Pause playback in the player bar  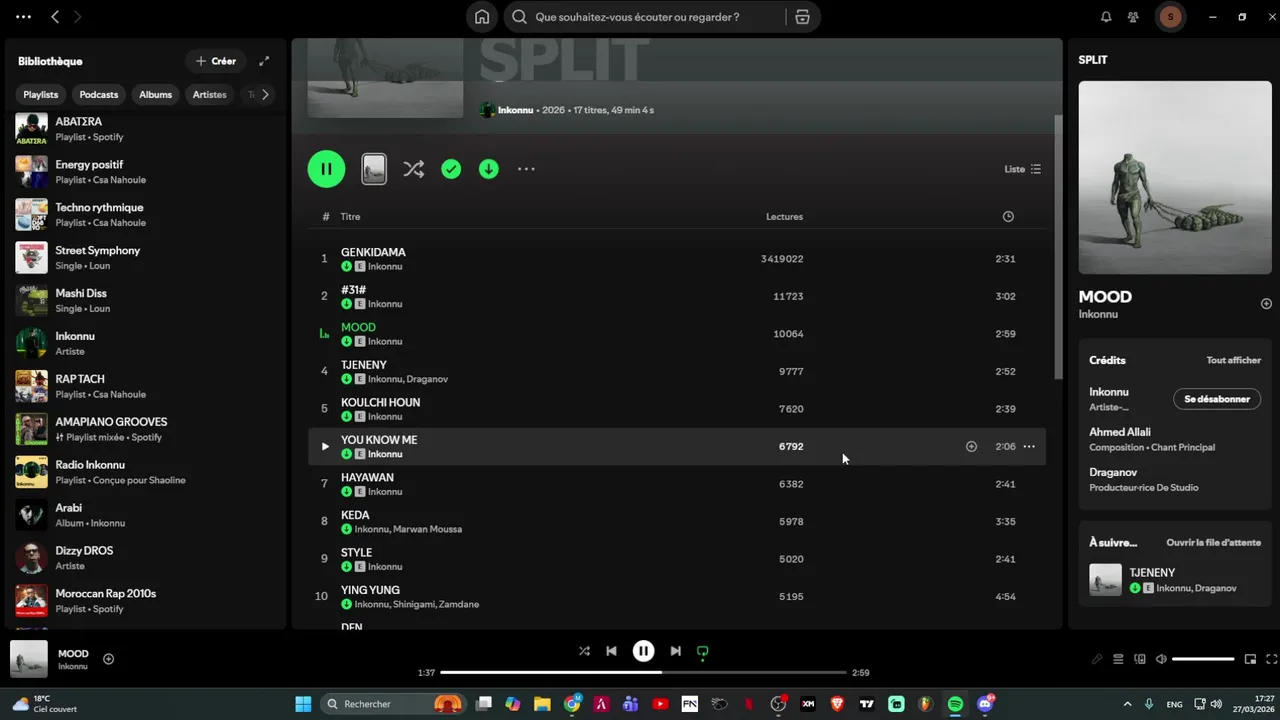(x=644, y=651)
